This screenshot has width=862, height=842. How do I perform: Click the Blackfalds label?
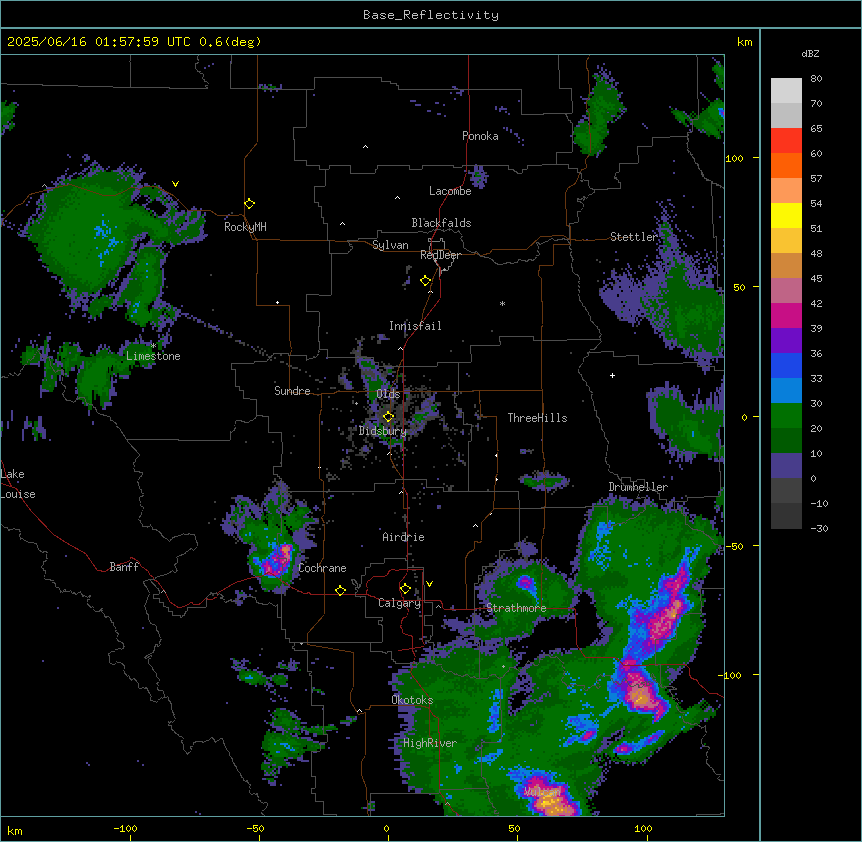click(441, 223)
